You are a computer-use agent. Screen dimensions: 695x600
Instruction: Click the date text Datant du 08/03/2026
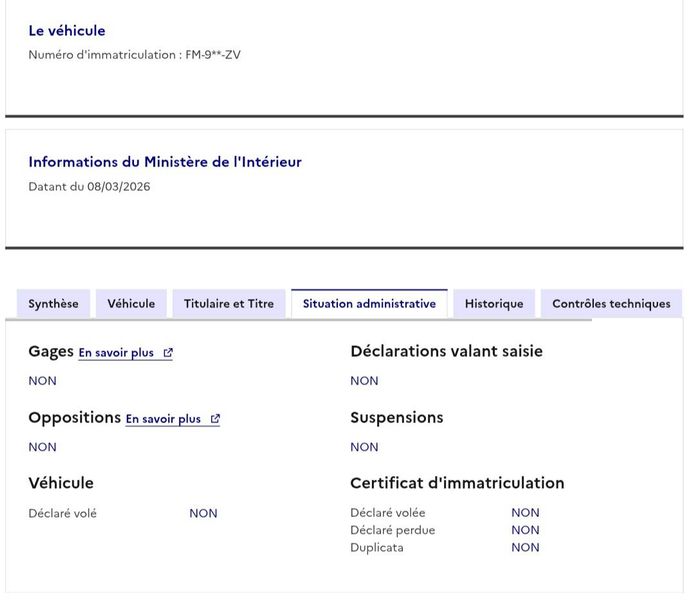tap(89, 187)
